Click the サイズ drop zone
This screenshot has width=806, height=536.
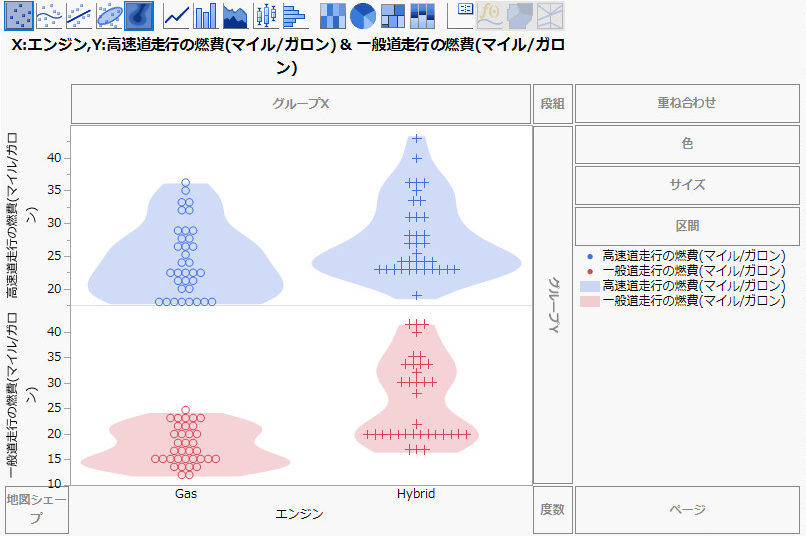pyautogui.click(x=687, y=185)
